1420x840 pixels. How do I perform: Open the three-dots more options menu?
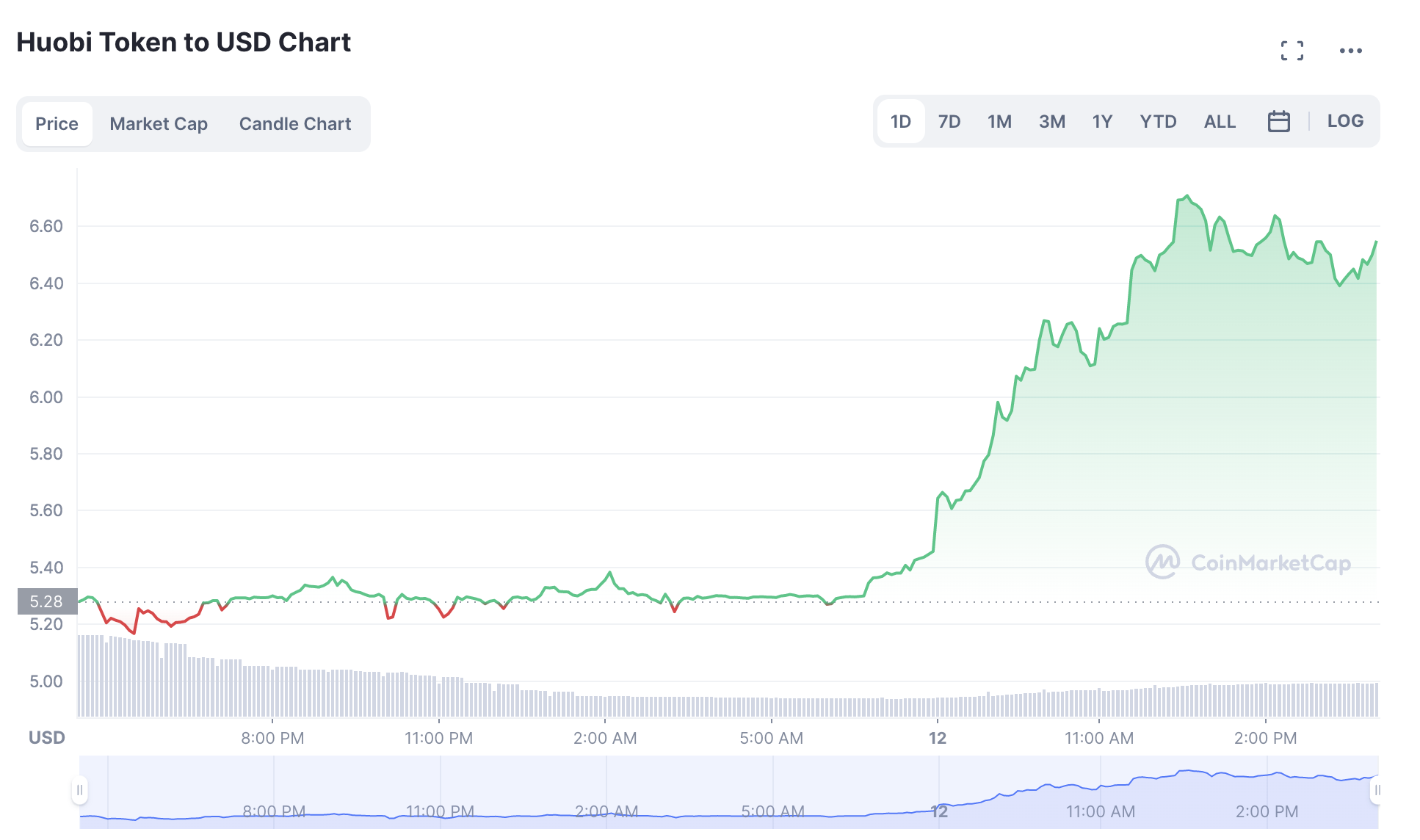click(1350, 51)
